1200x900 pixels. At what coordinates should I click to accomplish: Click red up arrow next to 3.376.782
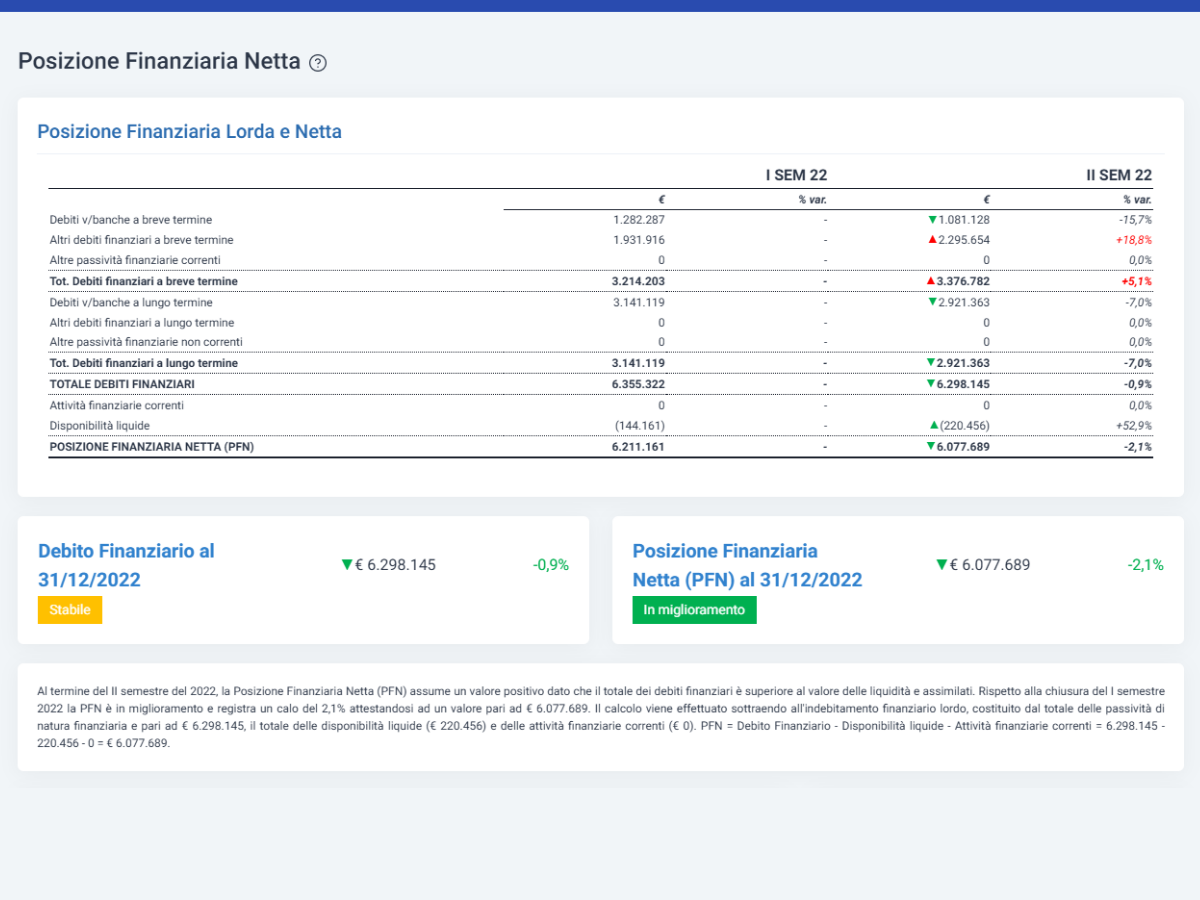tap(932, 281)
